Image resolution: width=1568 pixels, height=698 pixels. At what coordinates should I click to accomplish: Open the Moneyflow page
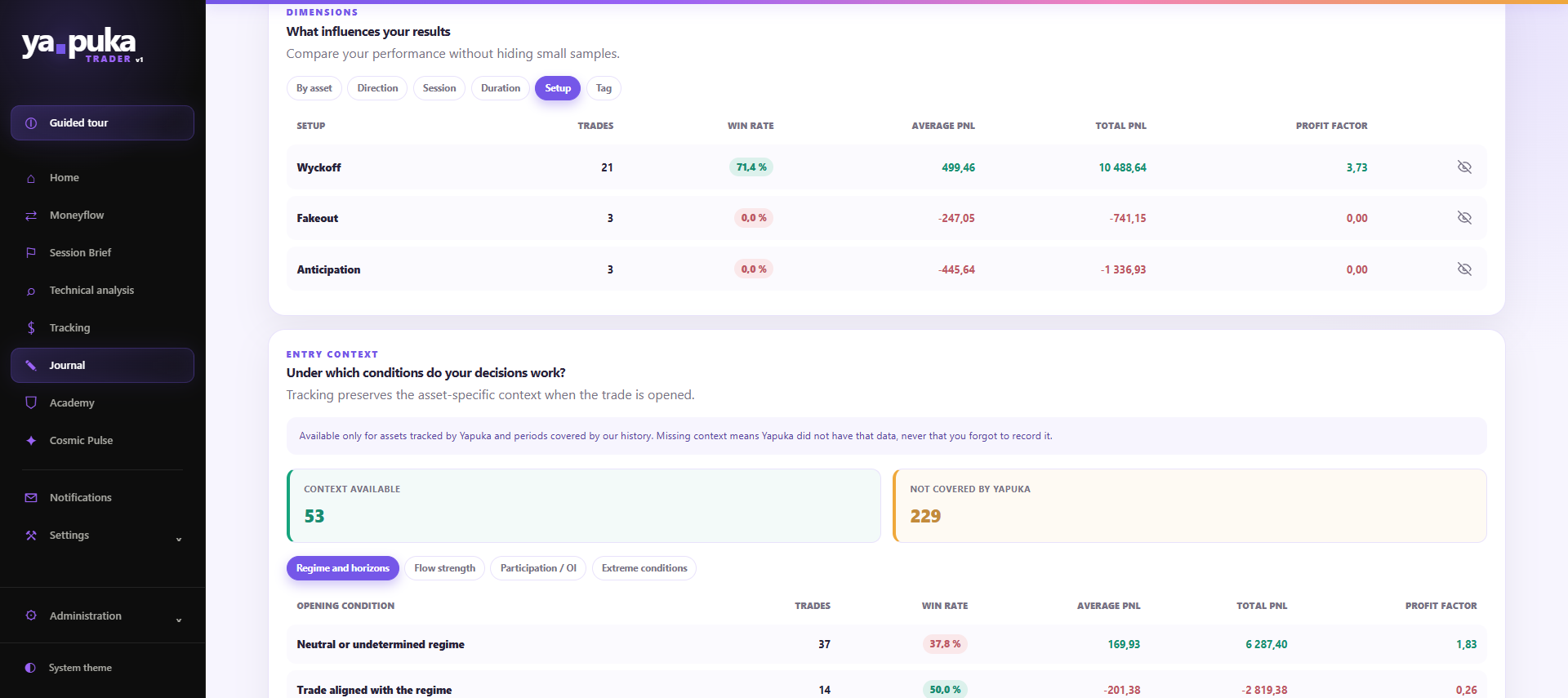pyautogui.click(x=102, y=216)
